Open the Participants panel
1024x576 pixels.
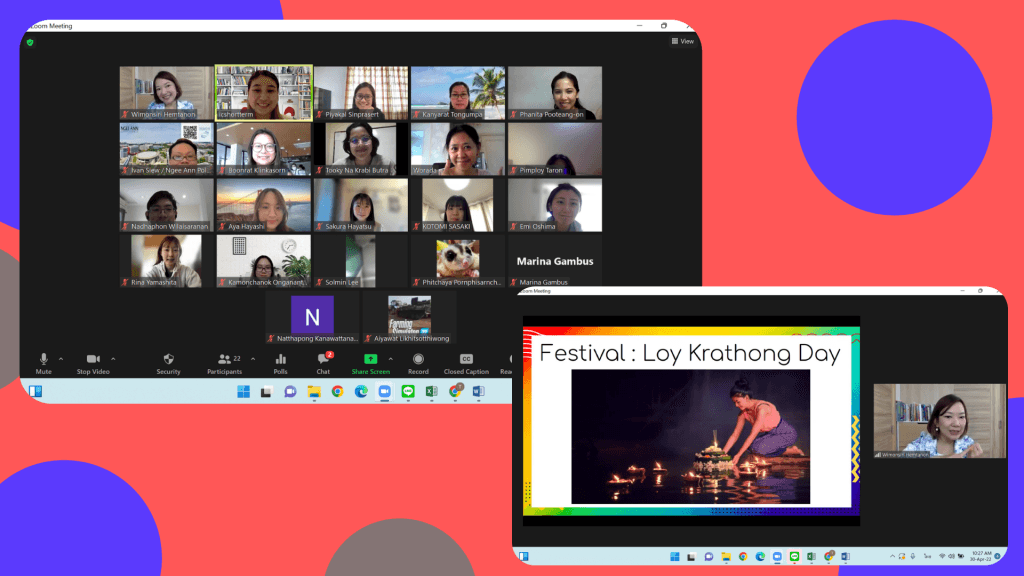point(226,360)
